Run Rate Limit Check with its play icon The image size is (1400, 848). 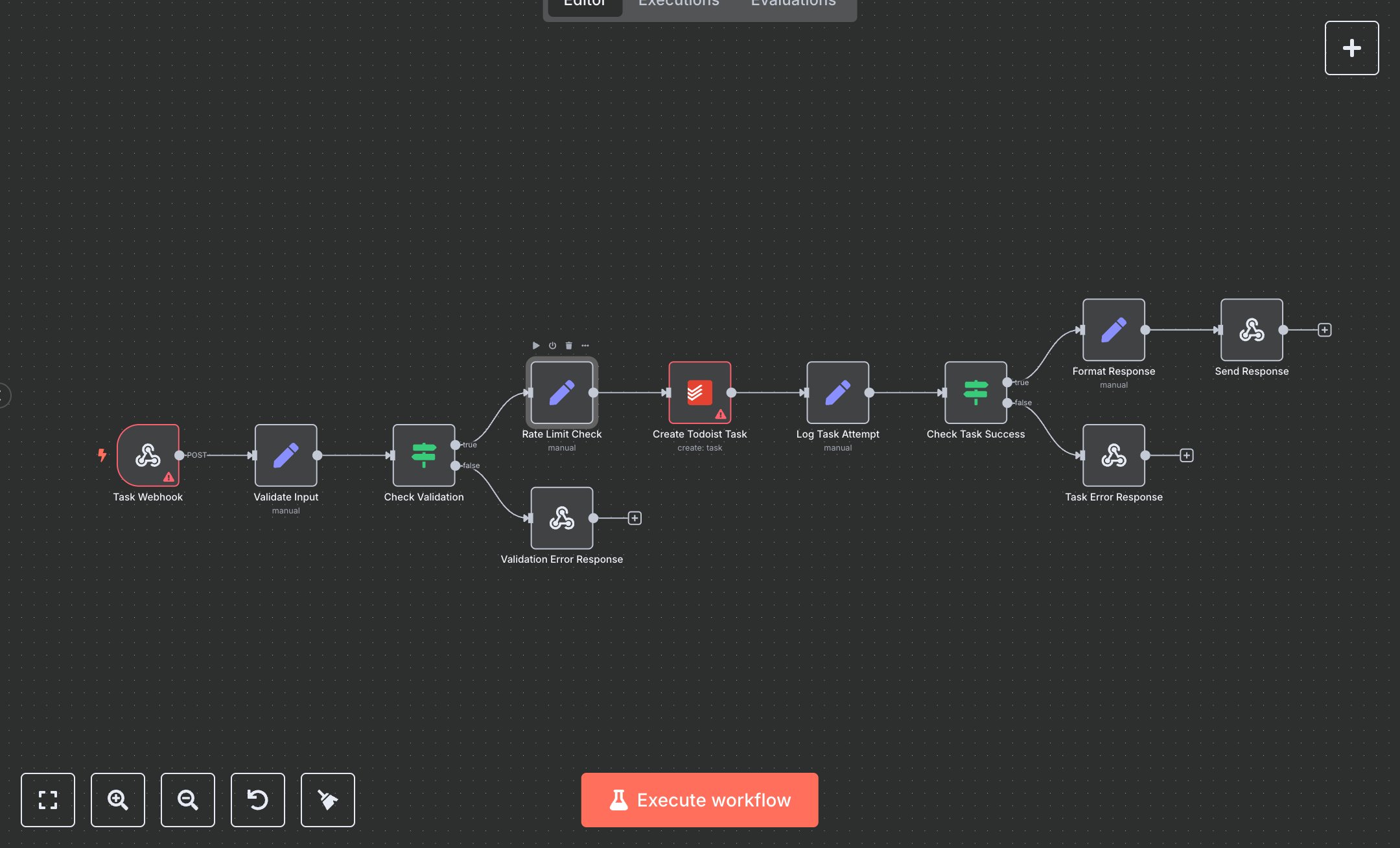(x=536, y=346)
